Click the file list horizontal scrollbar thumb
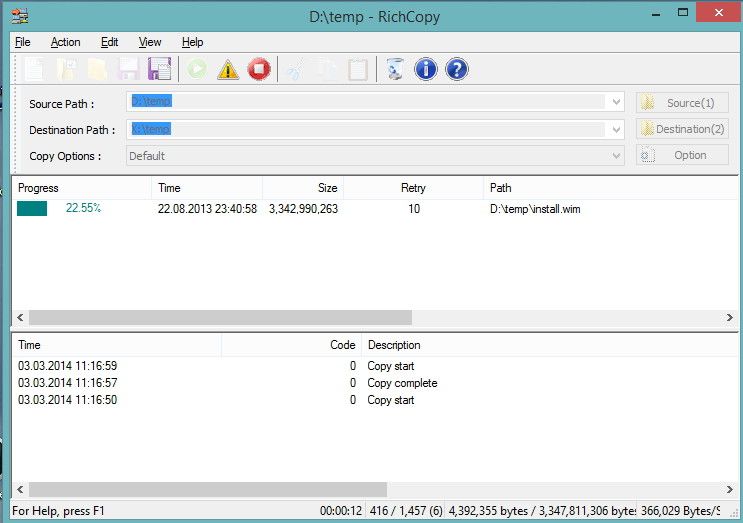The image size is (743, 523). (x=220, y=317)
